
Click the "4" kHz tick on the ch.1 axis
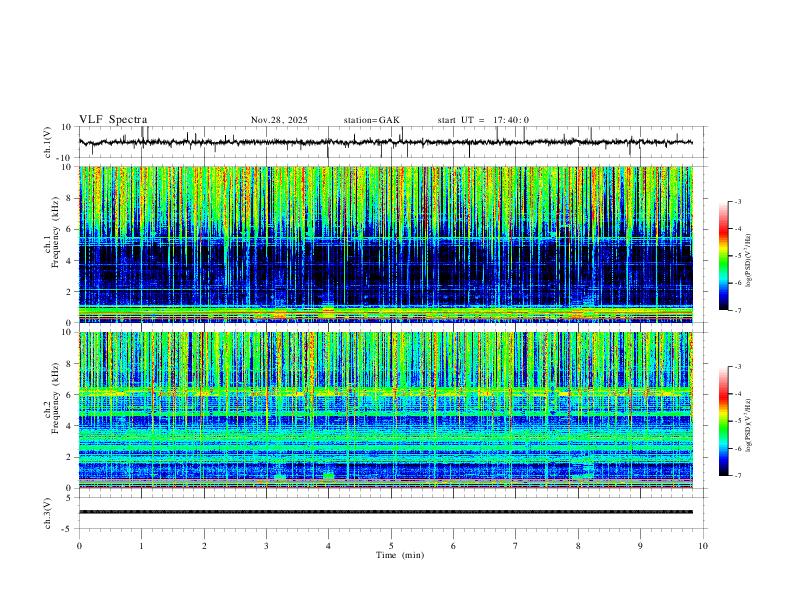point(70,261)
